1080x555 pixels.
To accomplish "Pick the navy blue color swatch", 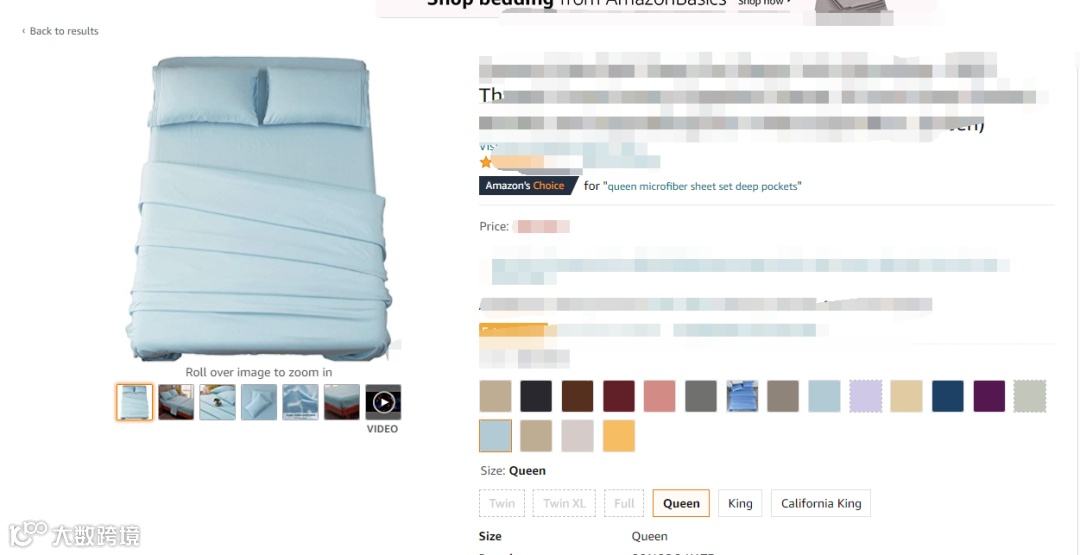I will pyautogui.click(x=948, y=396).
